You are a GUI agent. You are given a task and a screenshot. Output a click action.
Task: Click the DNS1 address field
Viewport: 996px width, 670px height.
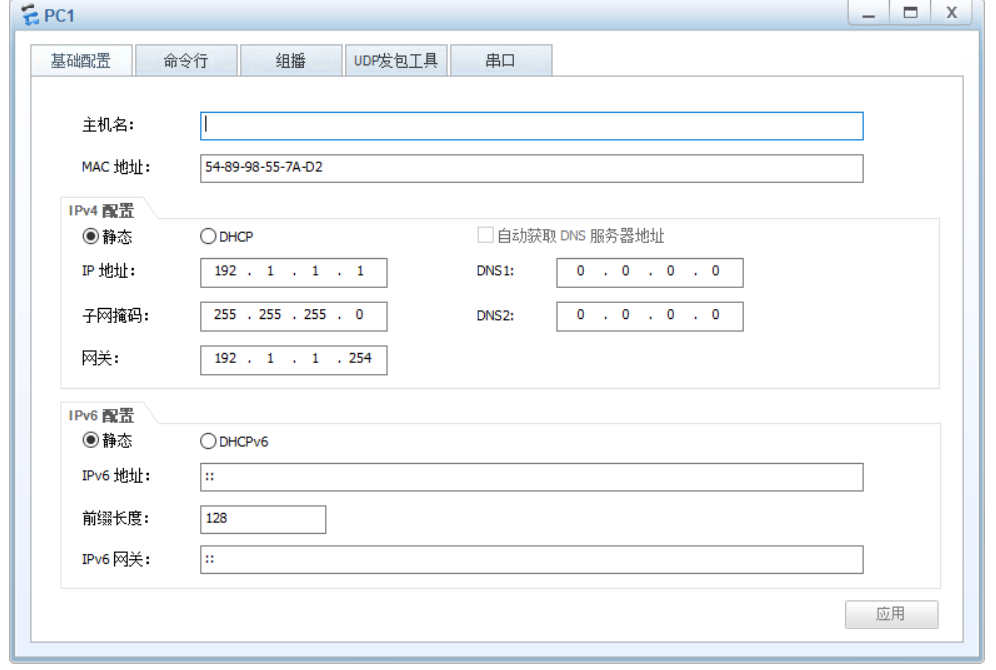(648, 272)
